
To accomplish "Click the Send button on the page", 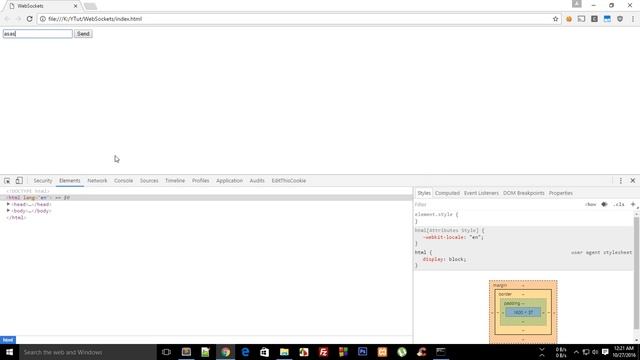I will click(83, 34).
